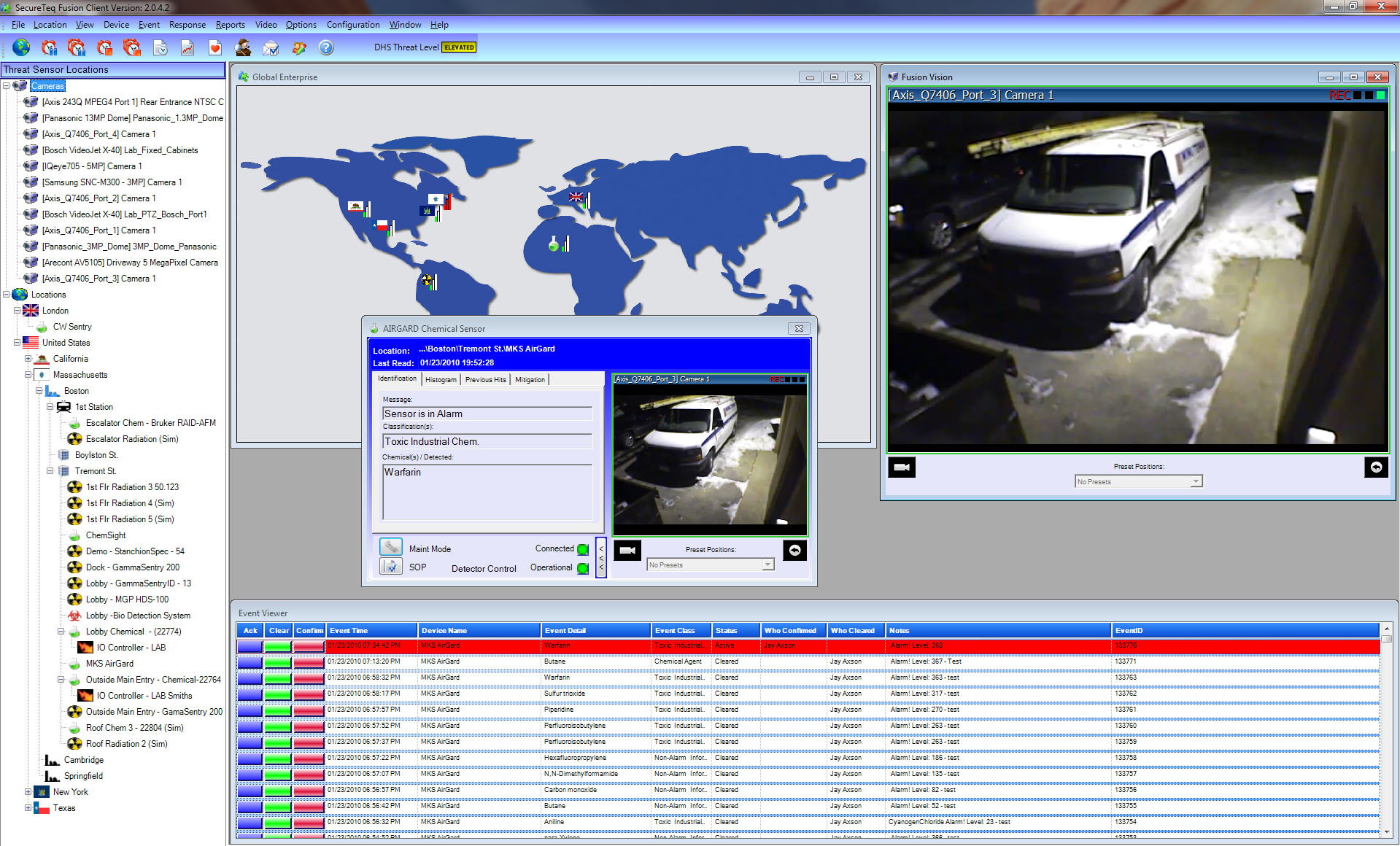Viewport: 1400px width, 846px height.
Task: Select Lobby - Bio Detection System sensor
Action: point(138,616)
